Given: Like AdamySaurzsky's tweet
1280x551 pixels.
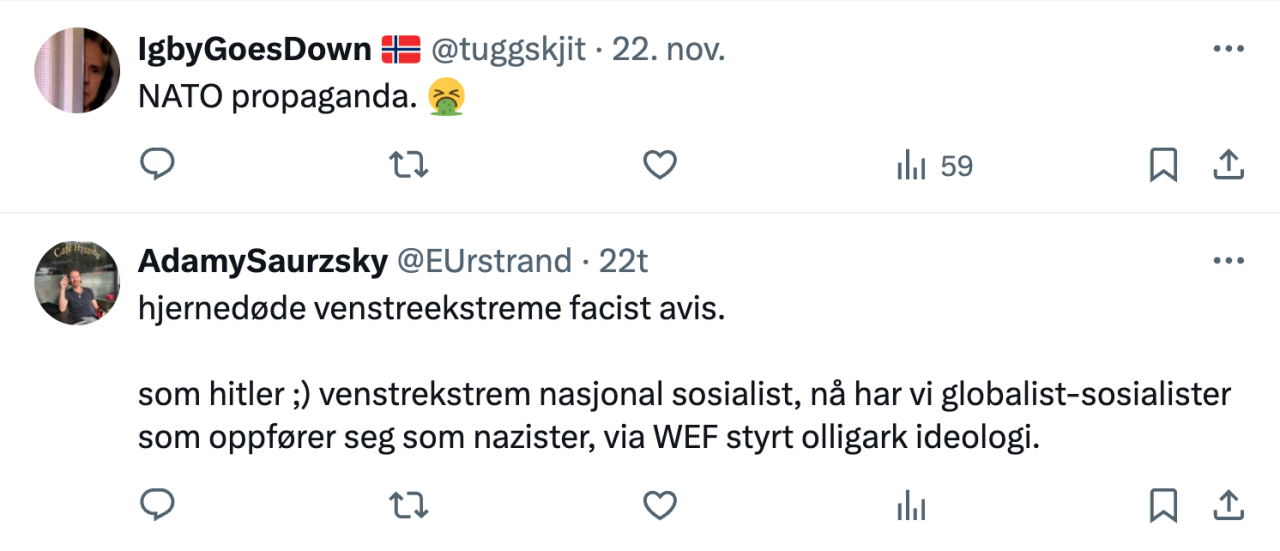Looking at the screenshot, I should pyautogui.click(x=659, y=505).
